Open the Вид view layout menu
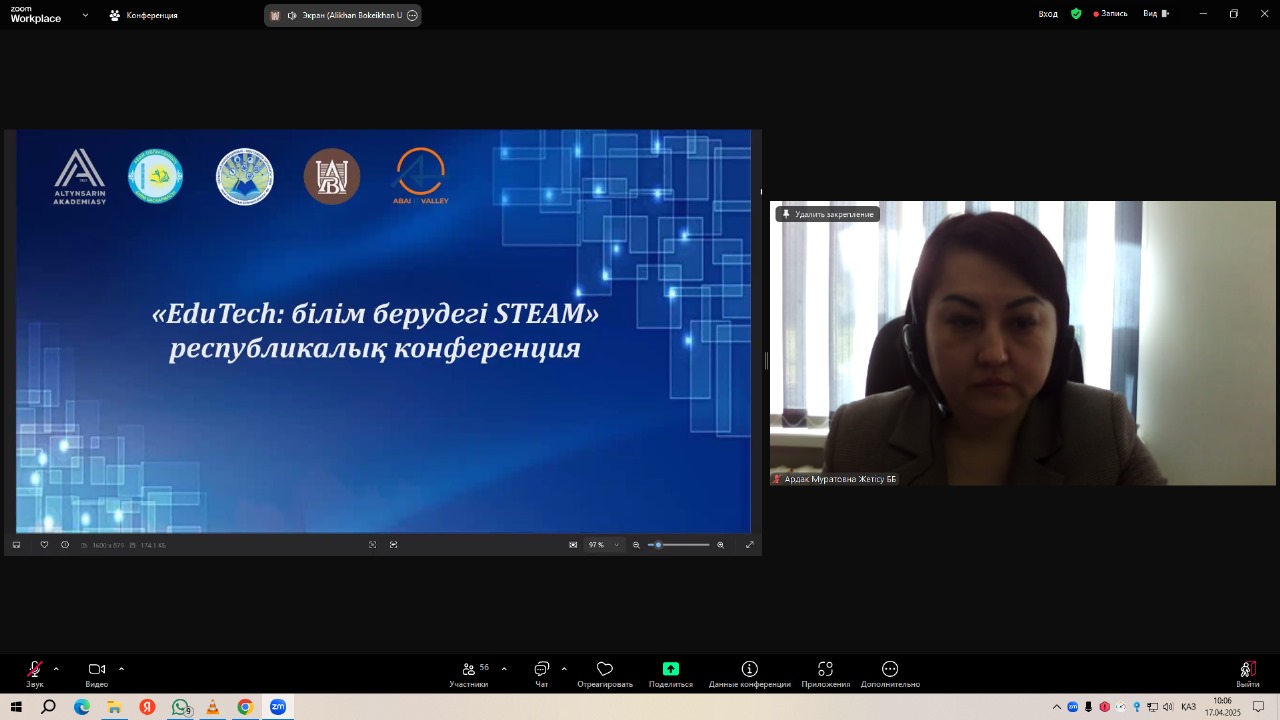The width and height of the screenshot is (1280, 720). (1155, 14)
